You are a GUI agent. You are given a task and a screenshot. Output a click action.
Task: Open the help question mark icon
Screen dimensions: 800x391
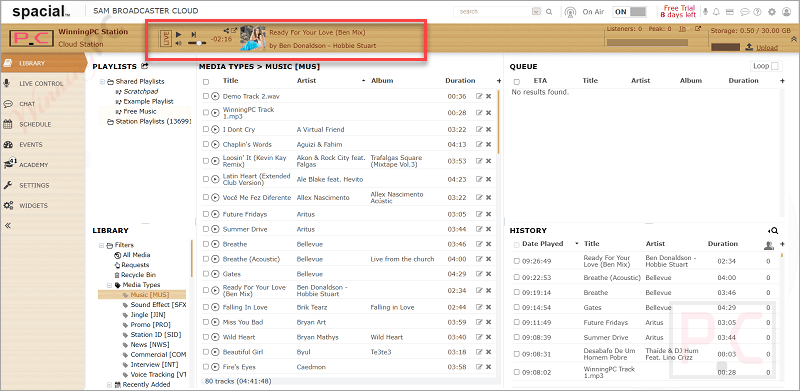[x=758, y=12]
